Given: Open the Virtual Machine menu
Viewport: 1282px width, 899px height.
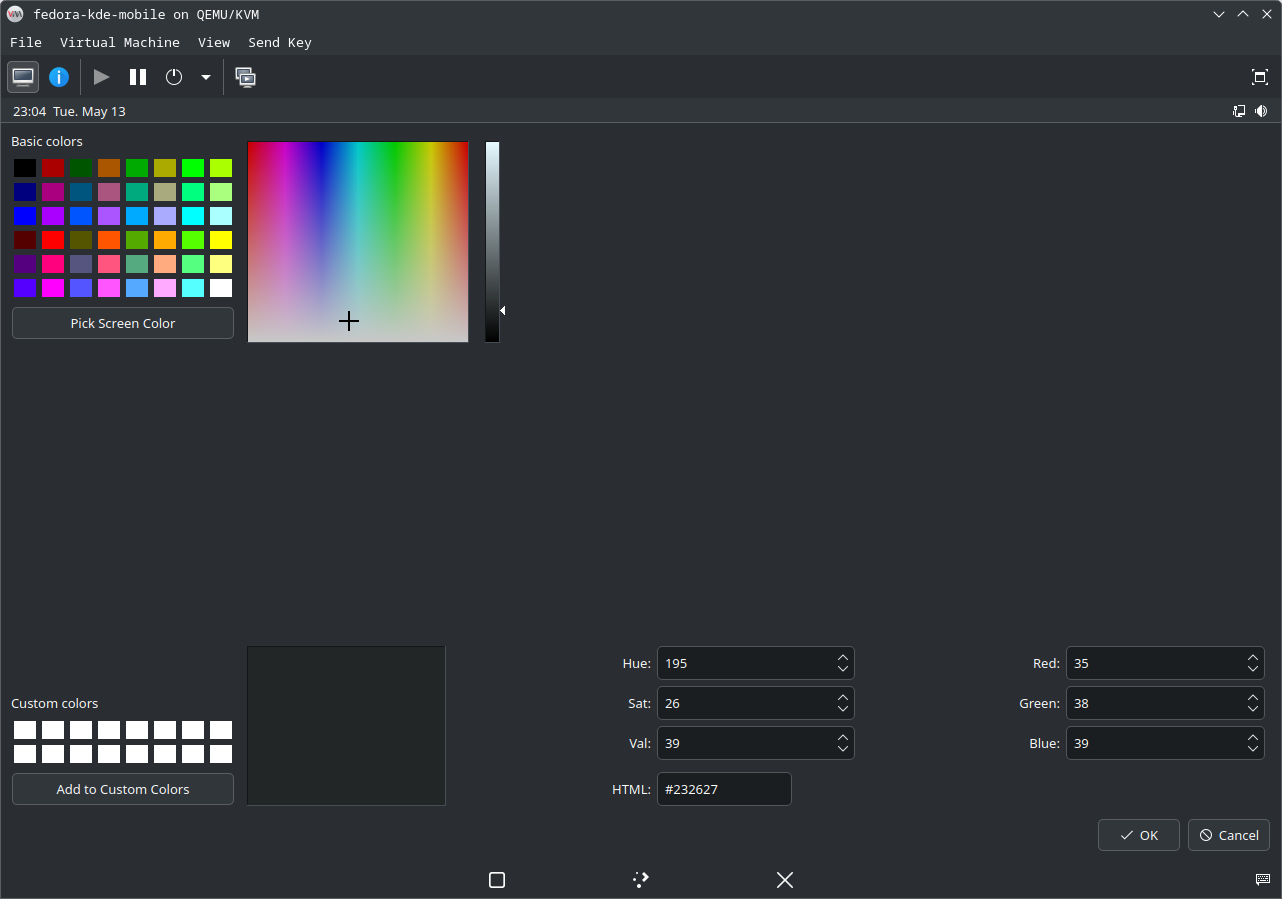Looking at the screenshot, I should 120,42.
